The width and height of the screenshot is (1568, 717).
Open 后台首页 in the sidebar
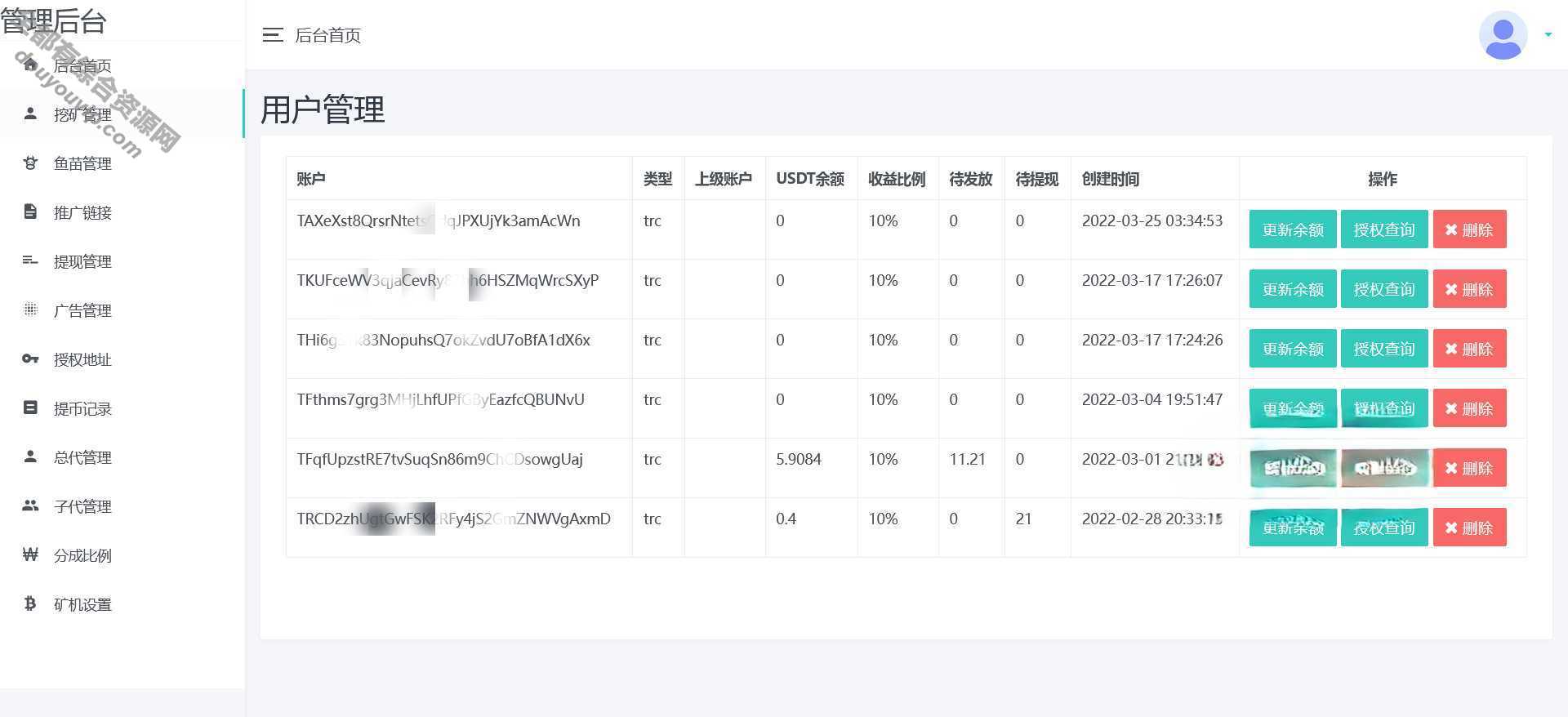(82, 65)
